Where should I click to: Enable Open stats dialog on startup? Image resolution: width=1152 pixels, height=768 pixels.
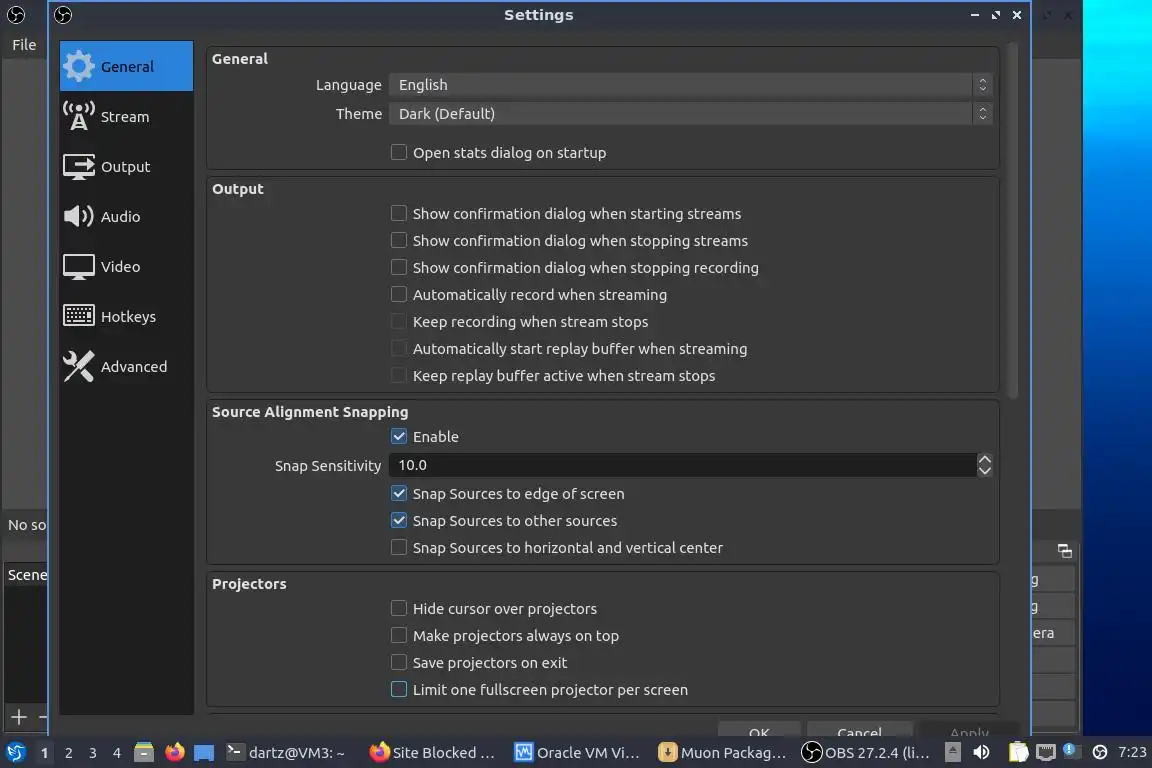click(x=399, y=153)
